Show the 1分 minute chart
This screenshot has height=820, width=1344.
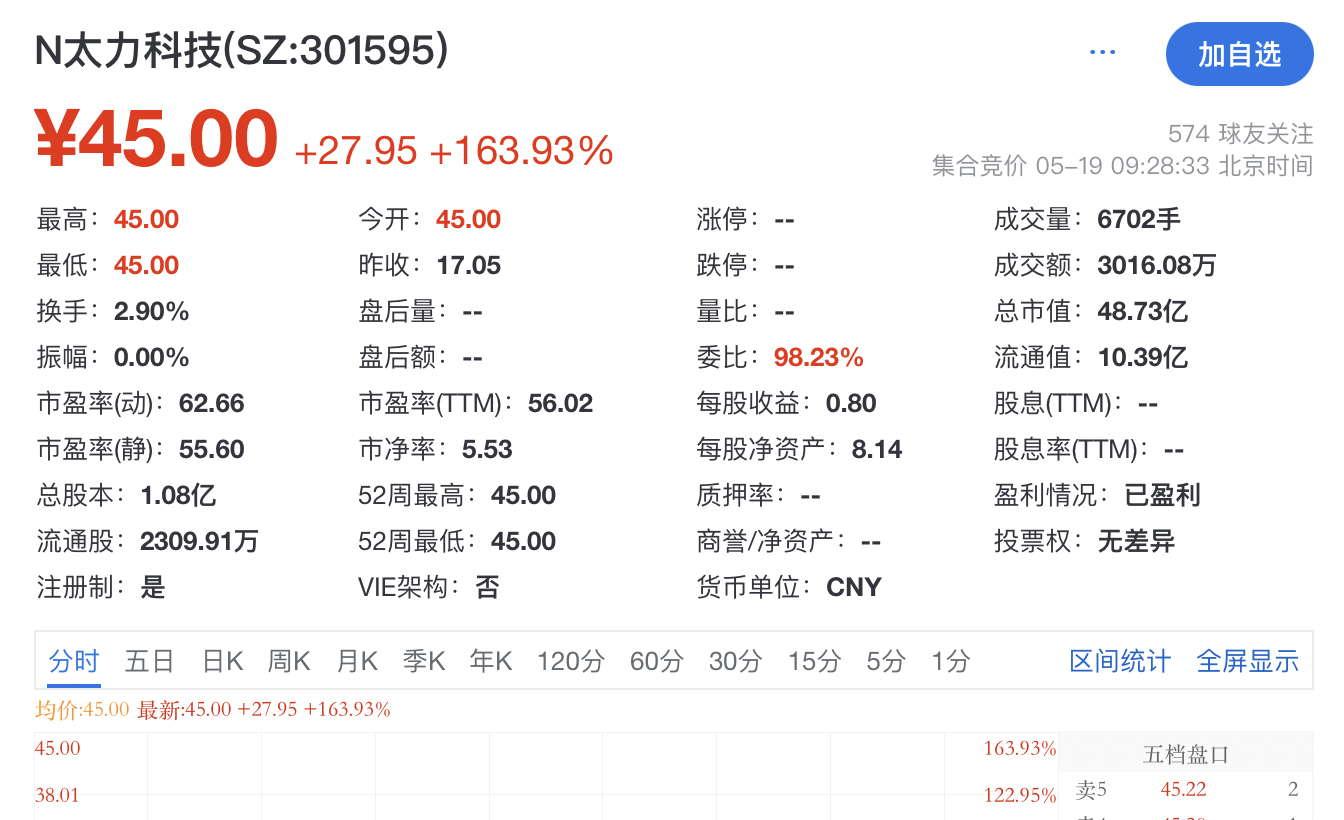tap(950, 661)
